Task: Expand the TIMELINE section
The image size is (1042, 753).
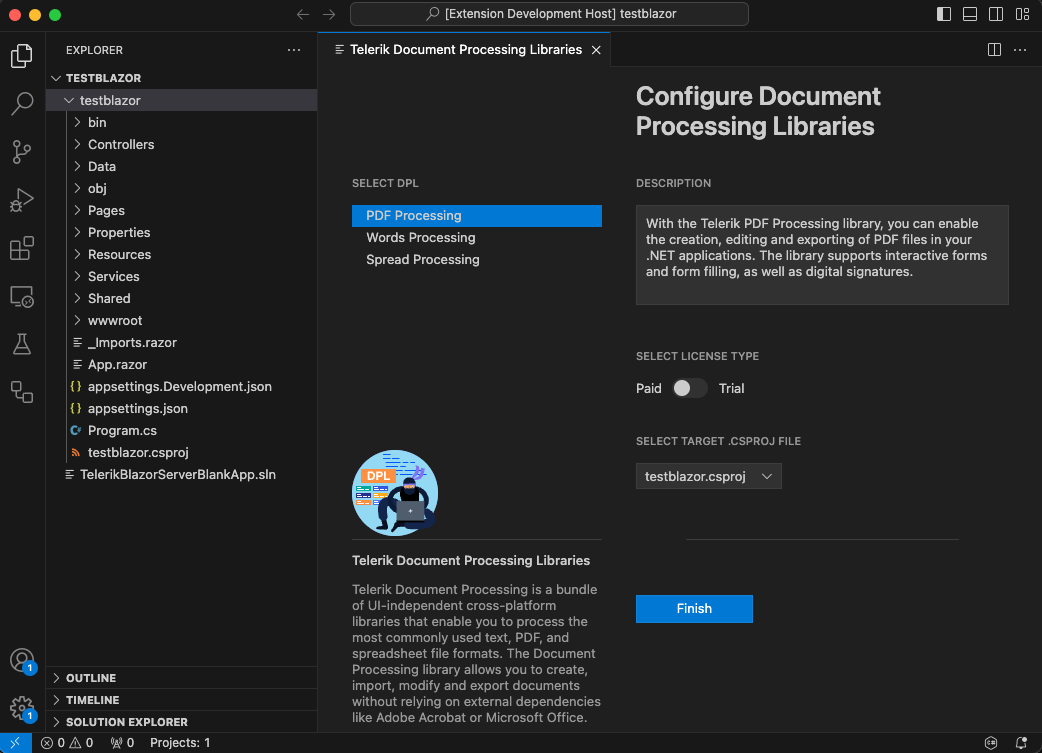Action: 181,700
